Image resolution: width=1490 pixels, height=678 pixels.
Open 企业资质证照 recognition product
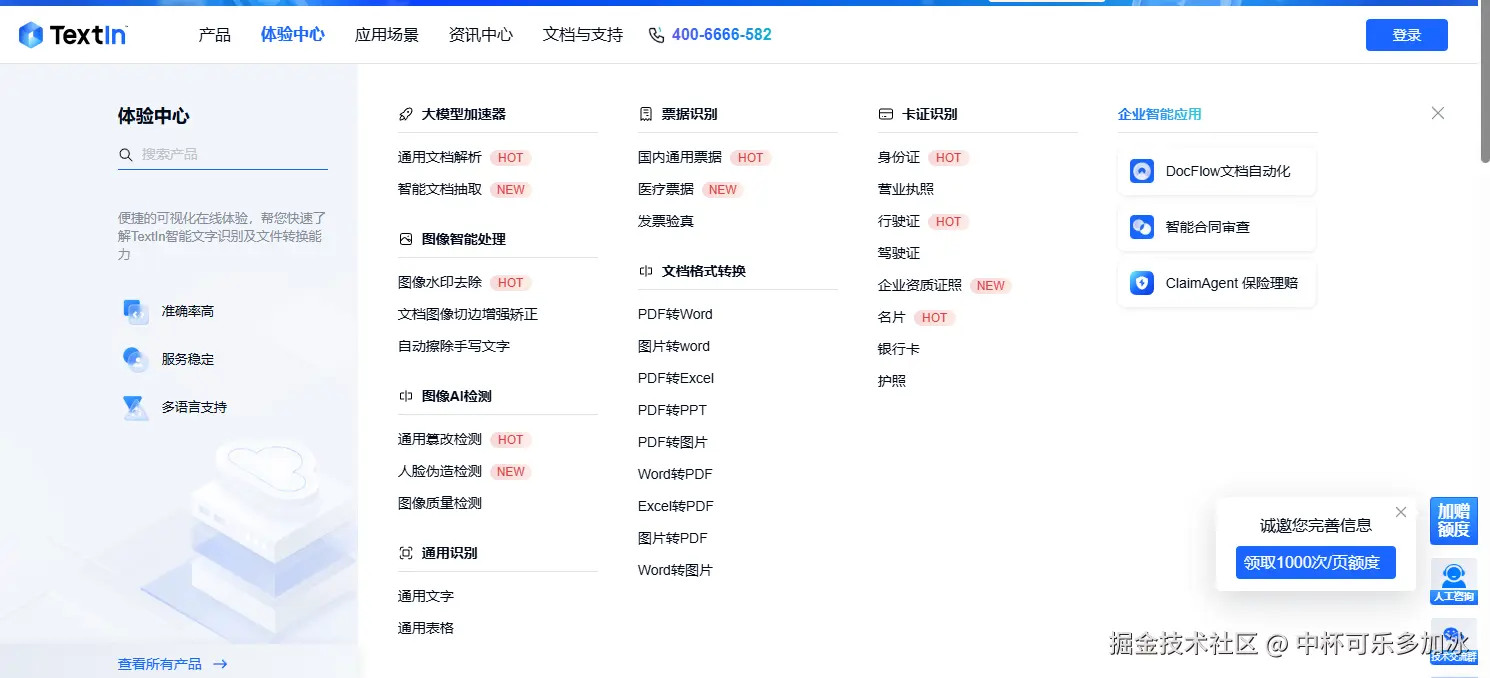[x=920, y=286]
